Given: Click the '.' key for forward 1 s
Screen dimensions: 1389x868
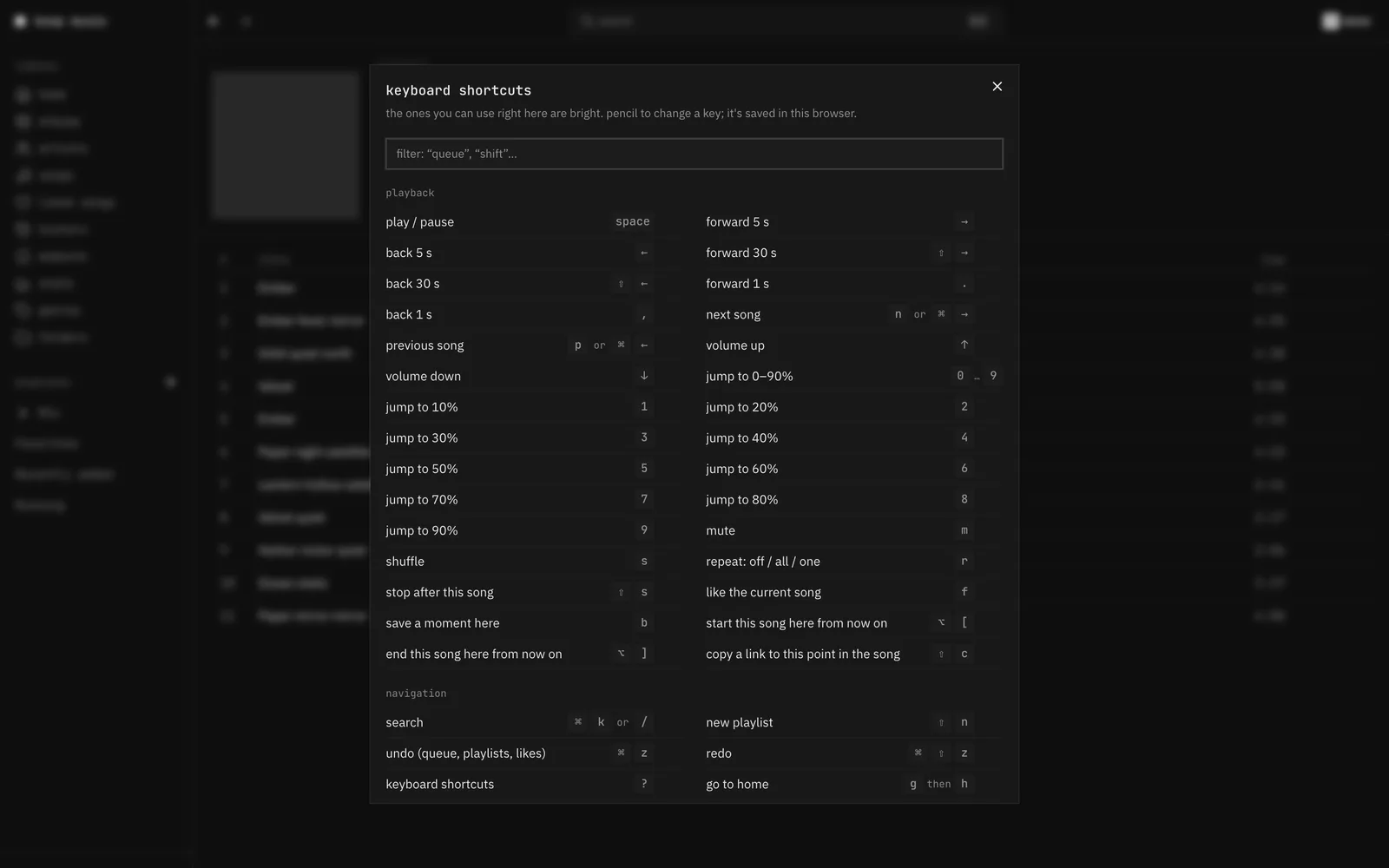Looking at the screenshot, I should click(964, 284).
